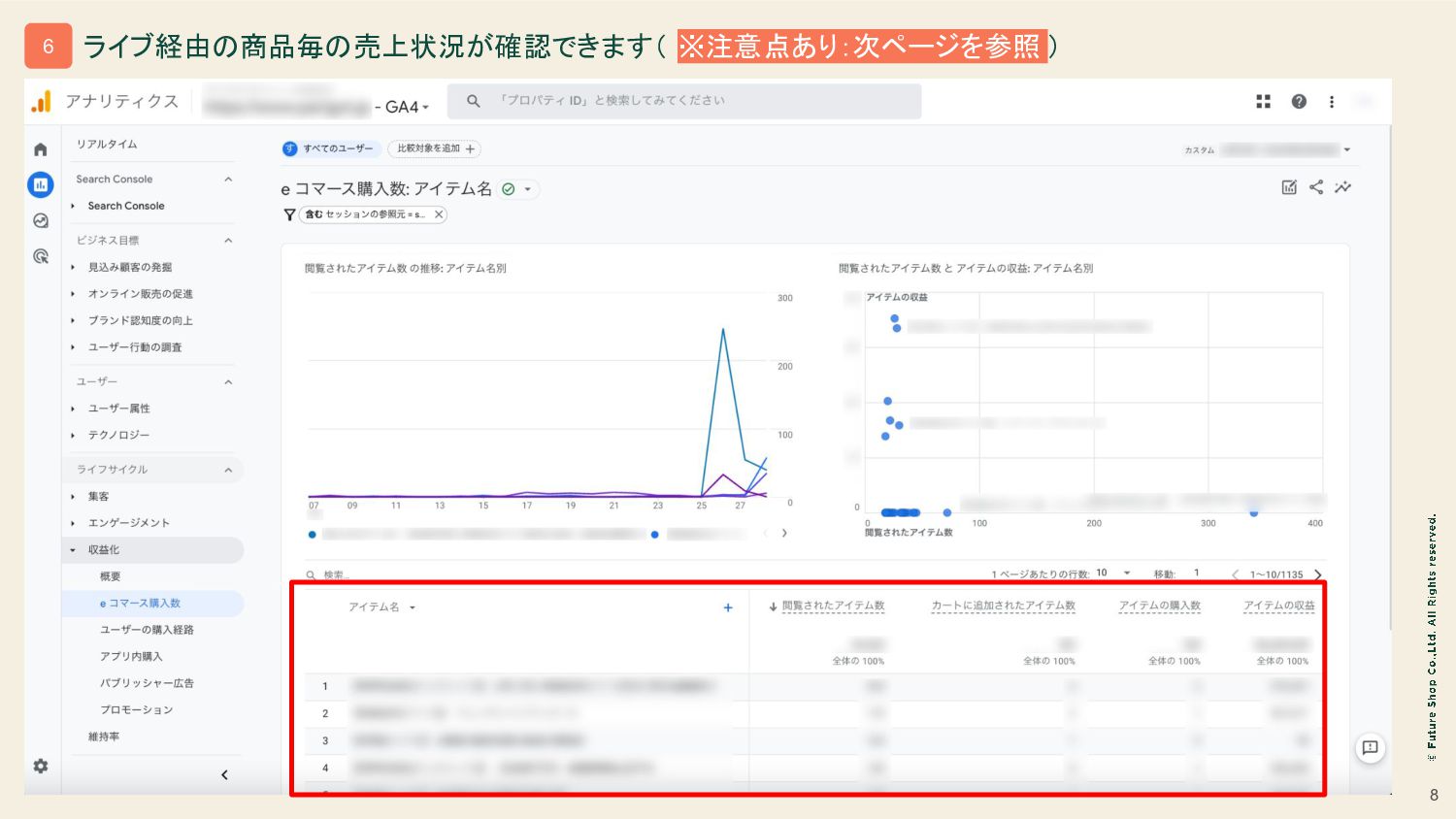Open the help question mark icon
Viewport: 1456px width, 819px height.
(x=1299, y=101)
